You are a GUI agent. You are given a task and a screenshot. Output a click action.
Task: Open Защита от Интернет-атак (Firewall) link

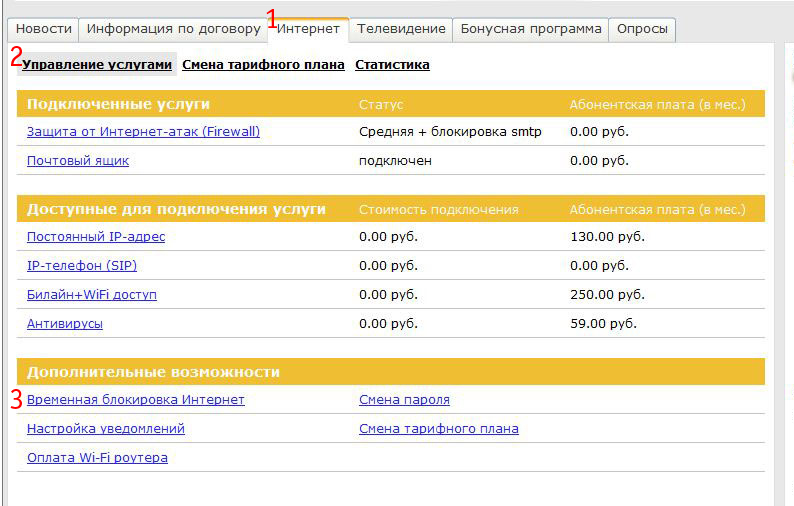(x=143, y=132)
